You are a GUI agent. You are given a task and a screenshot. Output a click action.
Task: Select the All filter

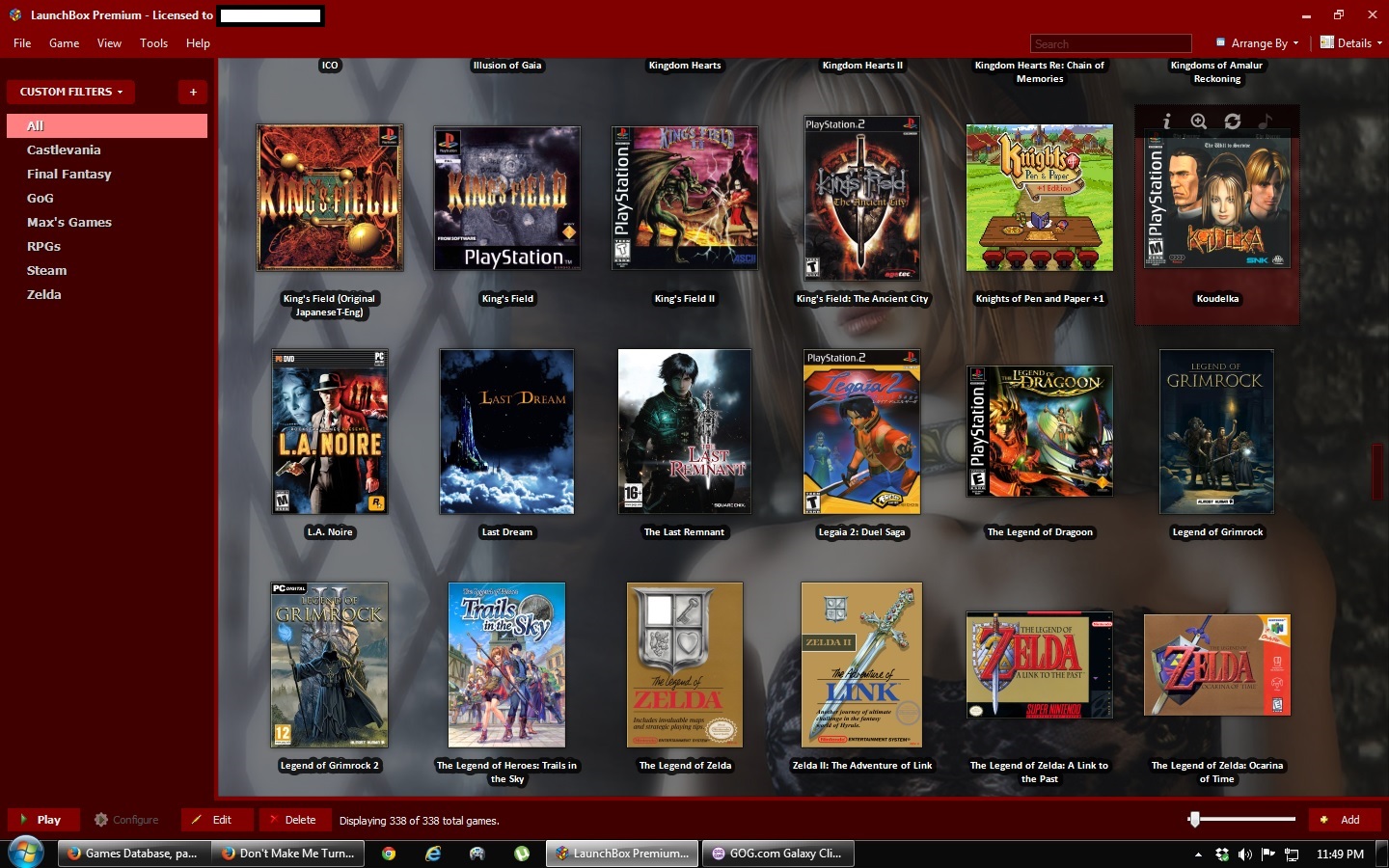coord(107,126)
